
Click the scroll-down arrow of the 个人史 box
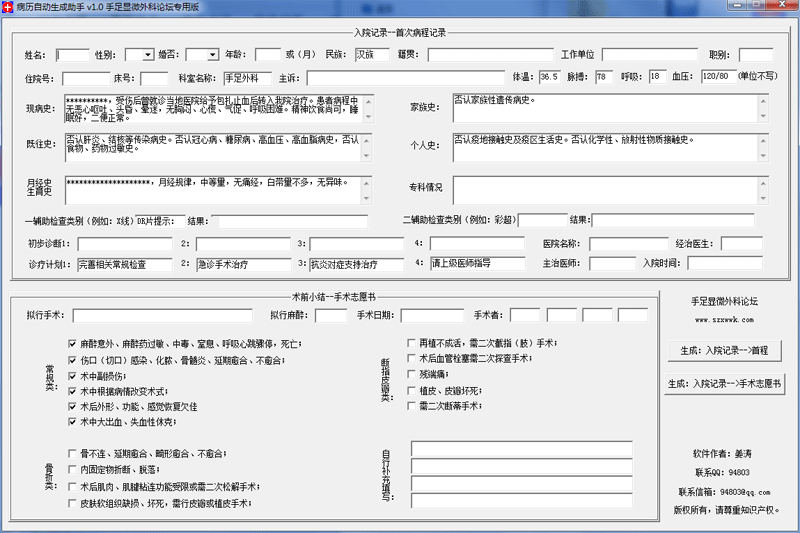[x=763, y=156]
